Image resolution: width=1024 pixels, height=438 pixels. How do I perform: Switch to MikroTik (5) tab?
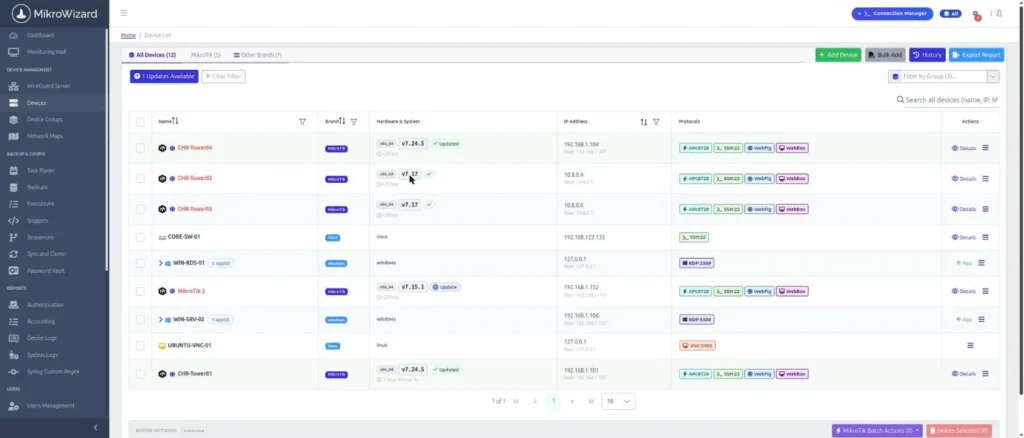pos(206,55)
